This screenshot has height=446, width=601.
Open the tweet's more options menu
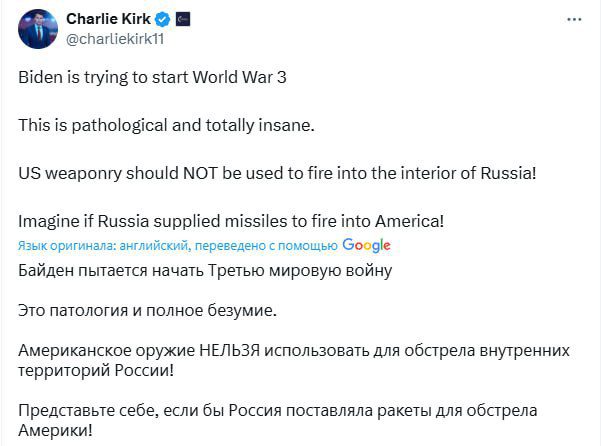(x=574, y=19)
